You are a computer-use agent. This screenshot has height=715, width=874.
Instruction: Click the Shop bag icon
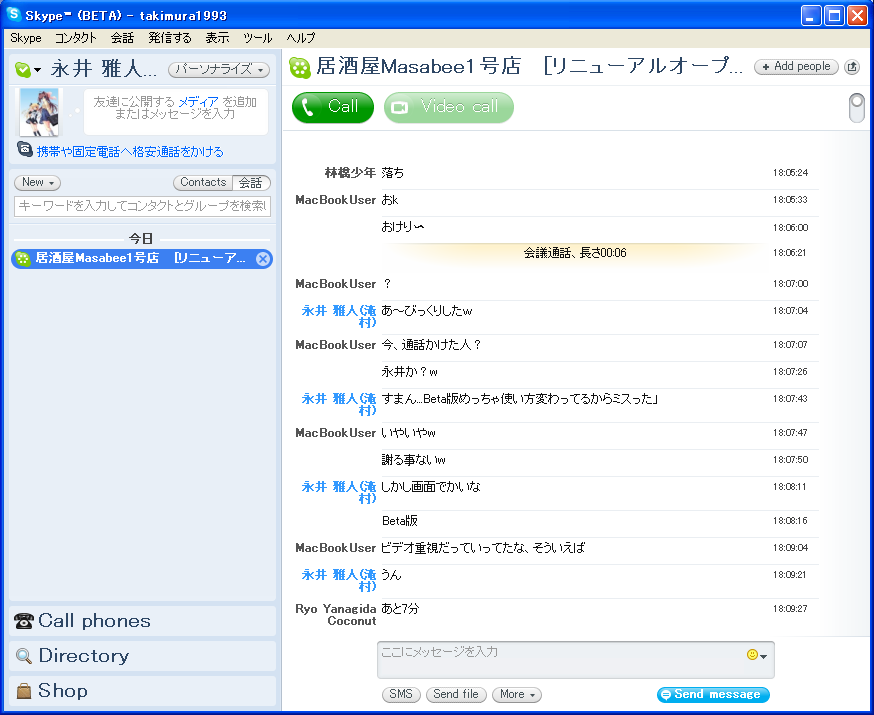[23, 691]
